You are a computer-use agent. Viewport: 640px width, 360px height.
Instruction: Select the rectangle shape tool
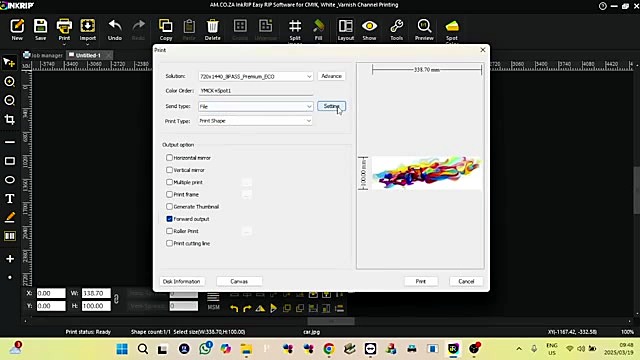click(x=9, y=161)
